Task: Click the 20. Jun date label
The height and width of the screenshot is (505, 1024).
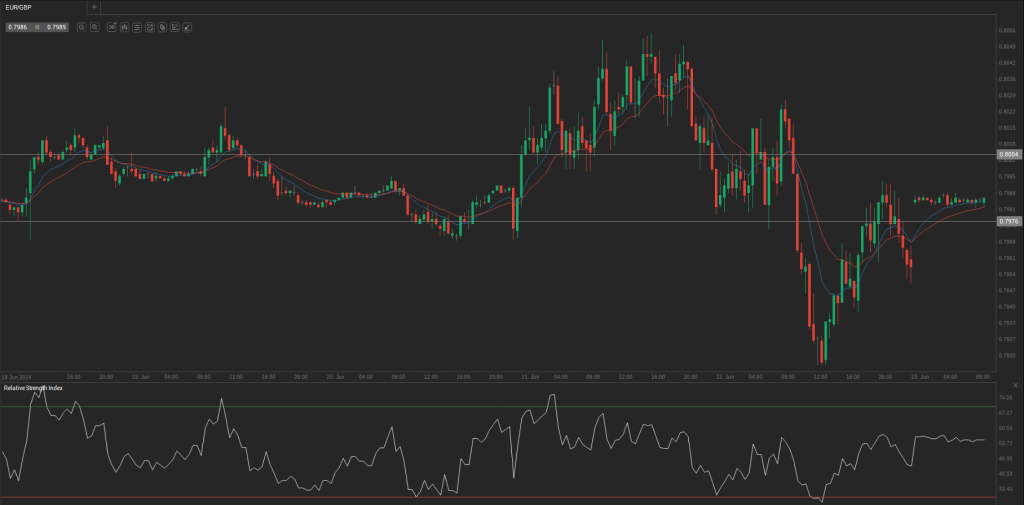Action: pyautogui.click(x=336, y=377)
